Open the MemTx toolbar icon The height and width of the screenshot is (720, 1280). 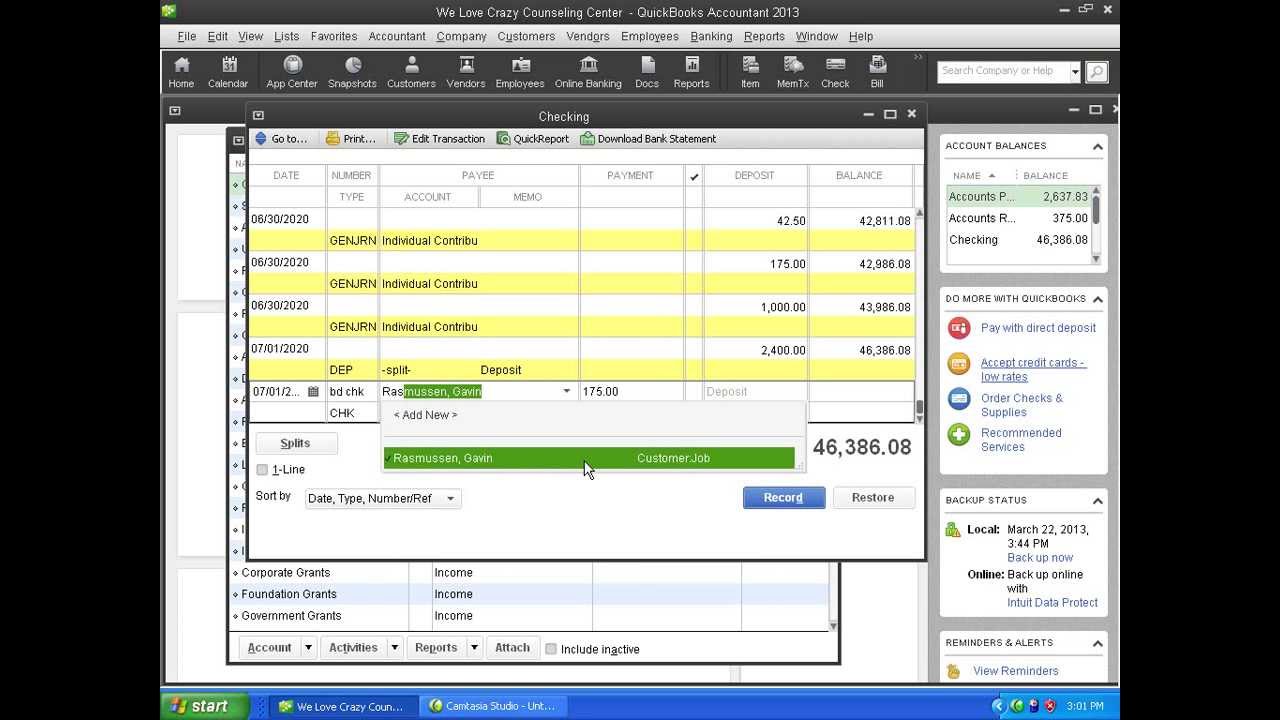[793, 72]
